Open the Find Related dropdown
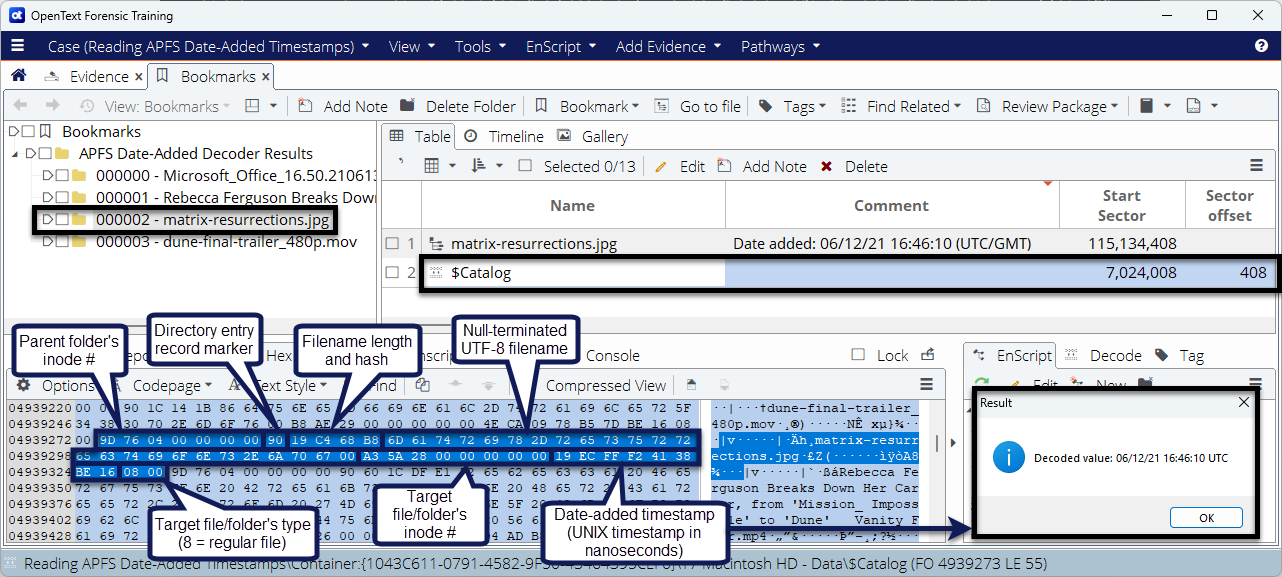This screenshot has width=1282, height=577. [x=900, y=106]
